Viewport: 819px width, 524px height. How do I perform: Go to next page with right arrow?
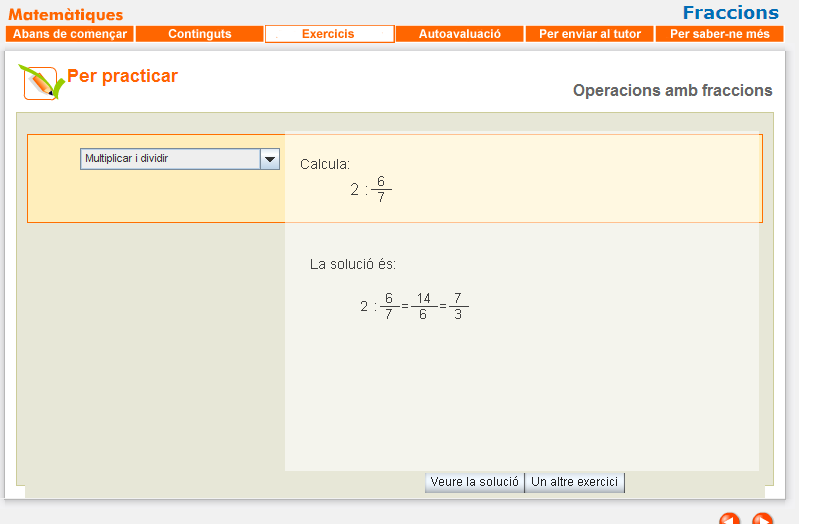click(x=762, y=520)
